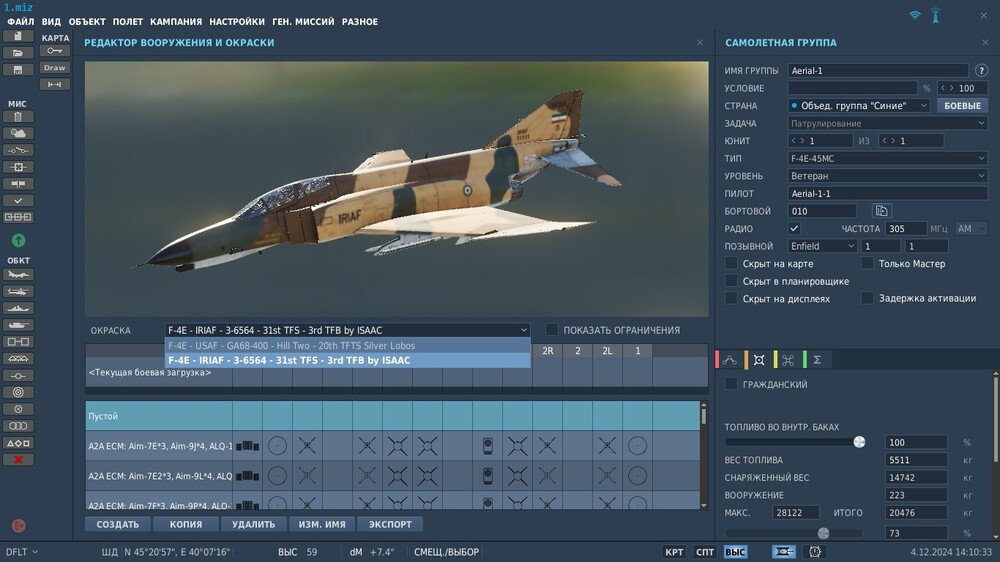Click the УДАЛИТЬ button
Image resolution: width=1000 pixels, height=562 pixels.
pos(253,524)
